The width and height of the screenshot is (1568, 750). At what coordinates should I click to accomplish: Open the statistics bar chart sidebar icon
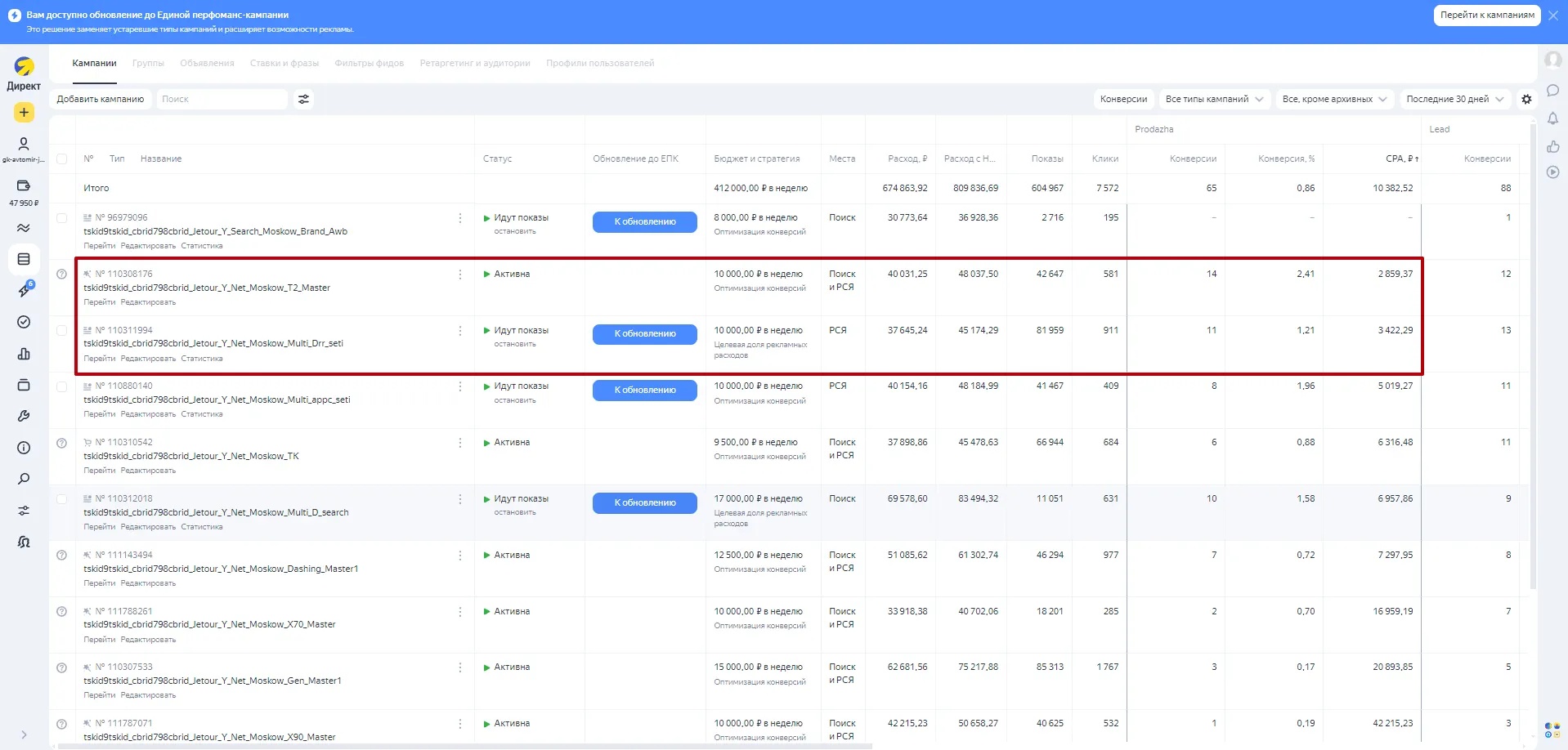24,354
